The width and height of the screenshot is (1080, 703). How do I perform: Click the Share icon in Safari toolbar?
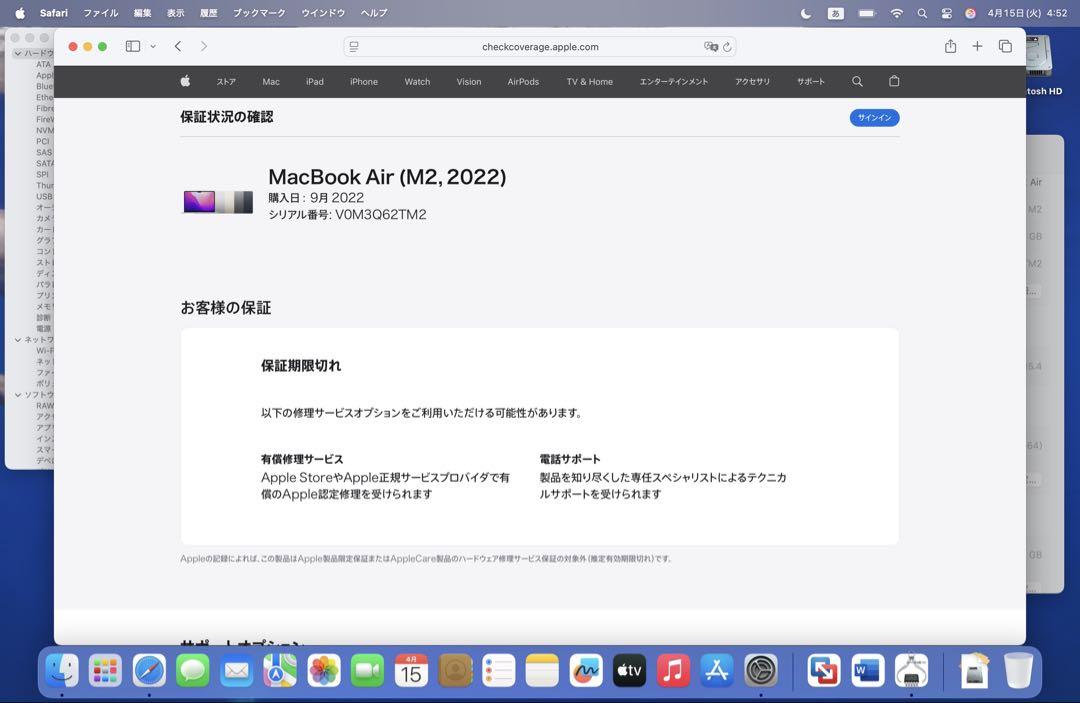click(x=951, y=46)
